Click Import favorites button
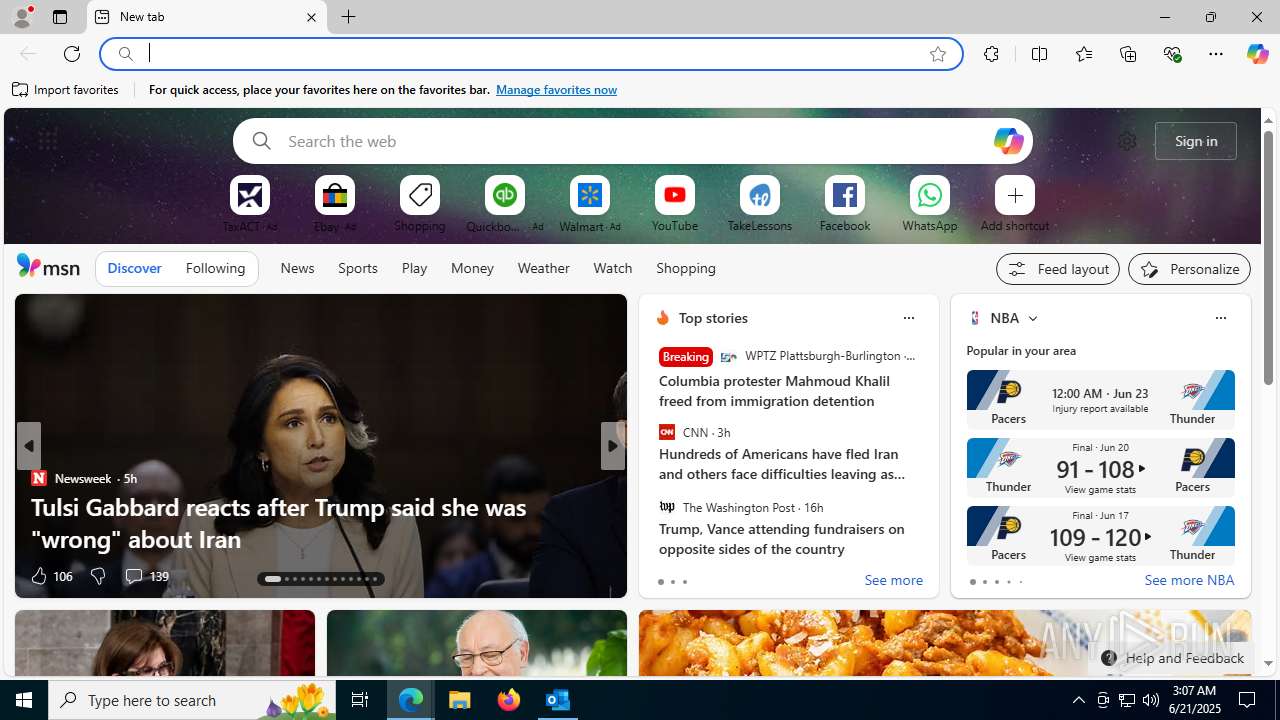Viewport: 1280px width, 720px height. tap(65, 90)
